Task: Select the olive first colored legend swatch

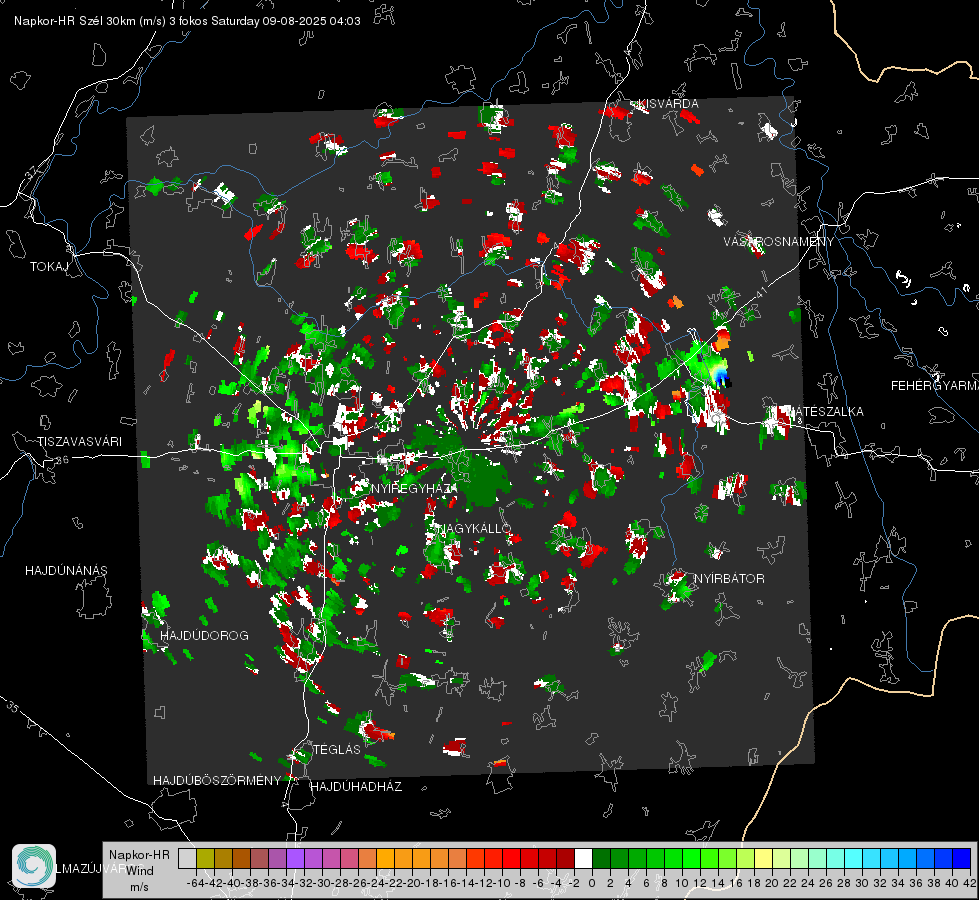Action: point(205,859)
